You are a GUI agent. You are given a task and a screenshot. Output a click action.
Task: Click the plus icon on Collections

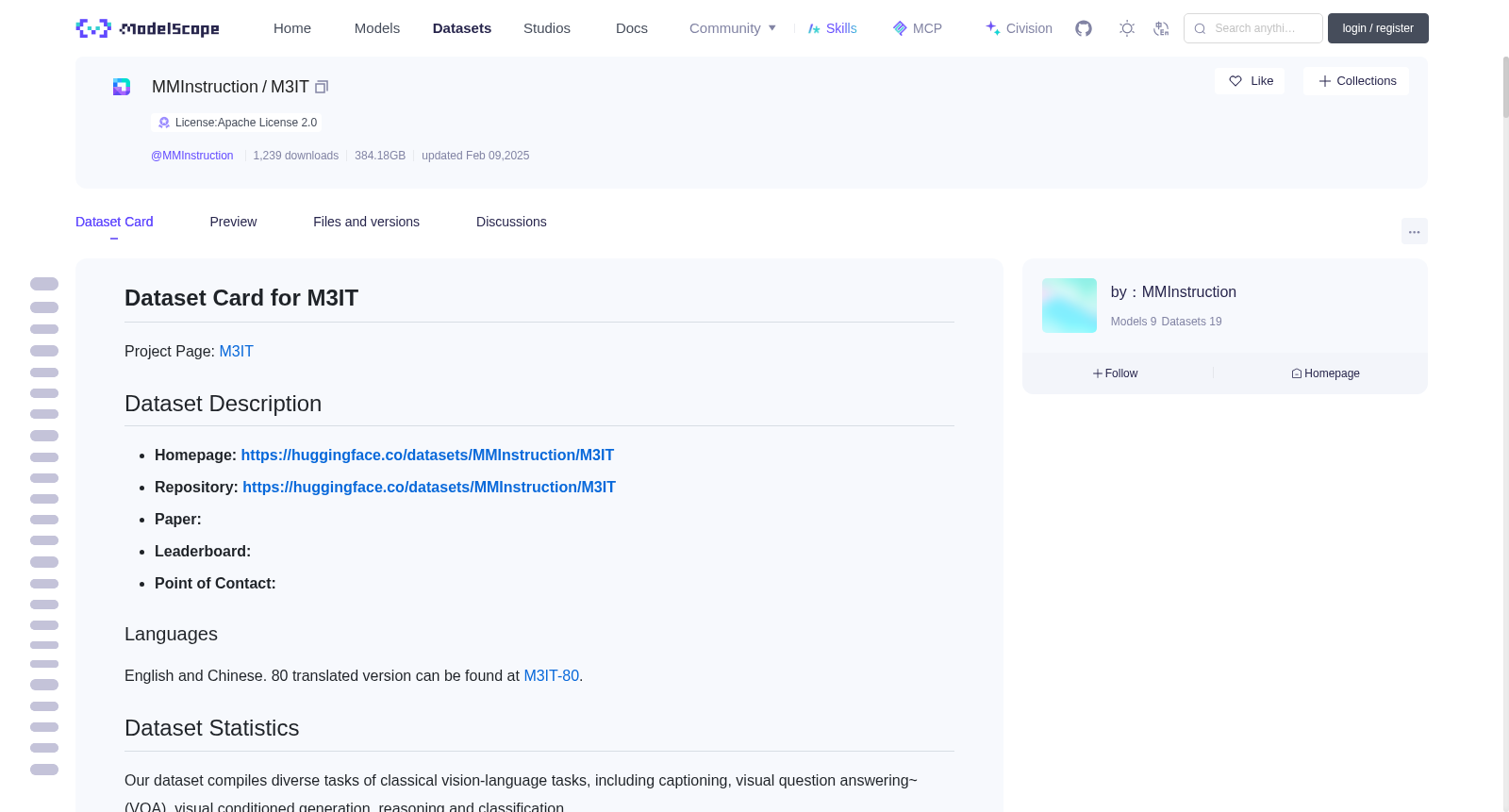1325,81
